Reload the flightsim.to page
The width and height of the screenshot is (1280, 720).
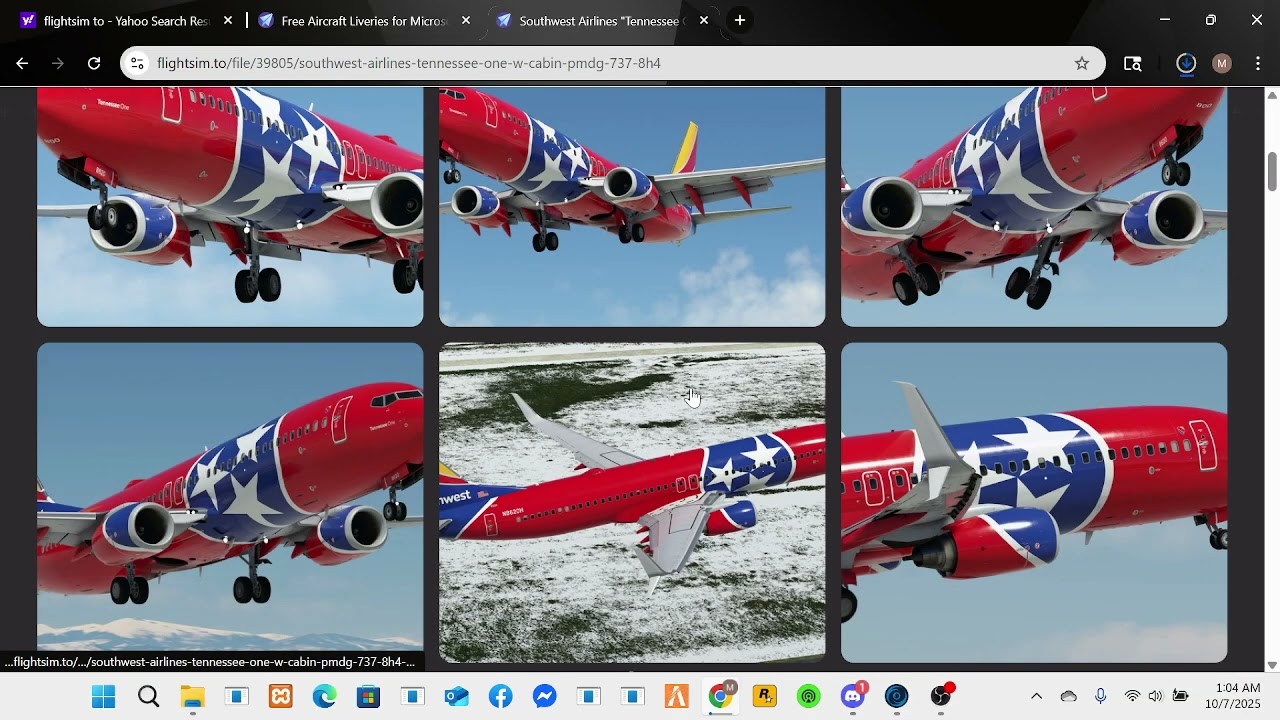[94, 63]
